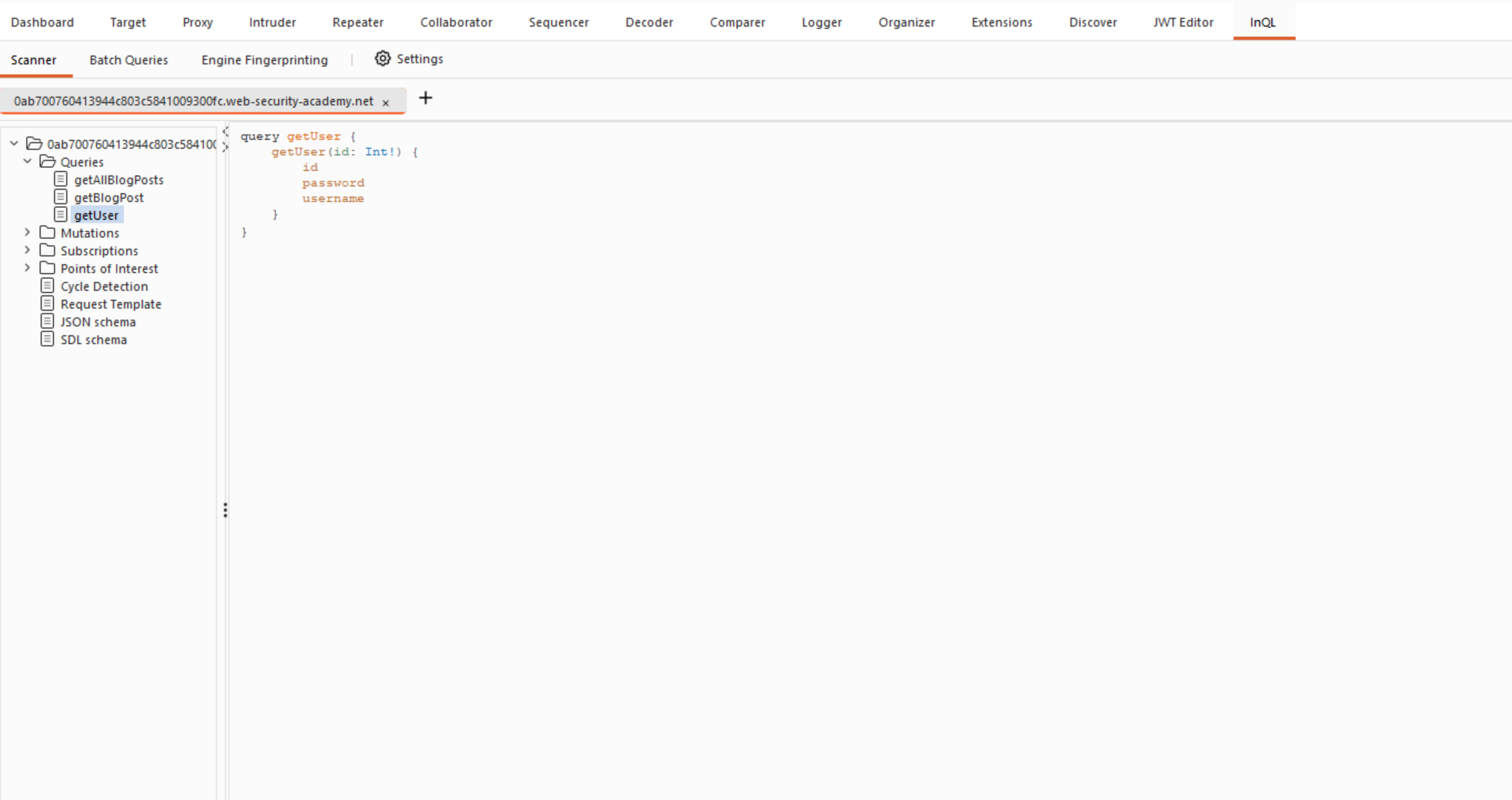
Task: Open SDL schema entry
Action: click(94, 340)
